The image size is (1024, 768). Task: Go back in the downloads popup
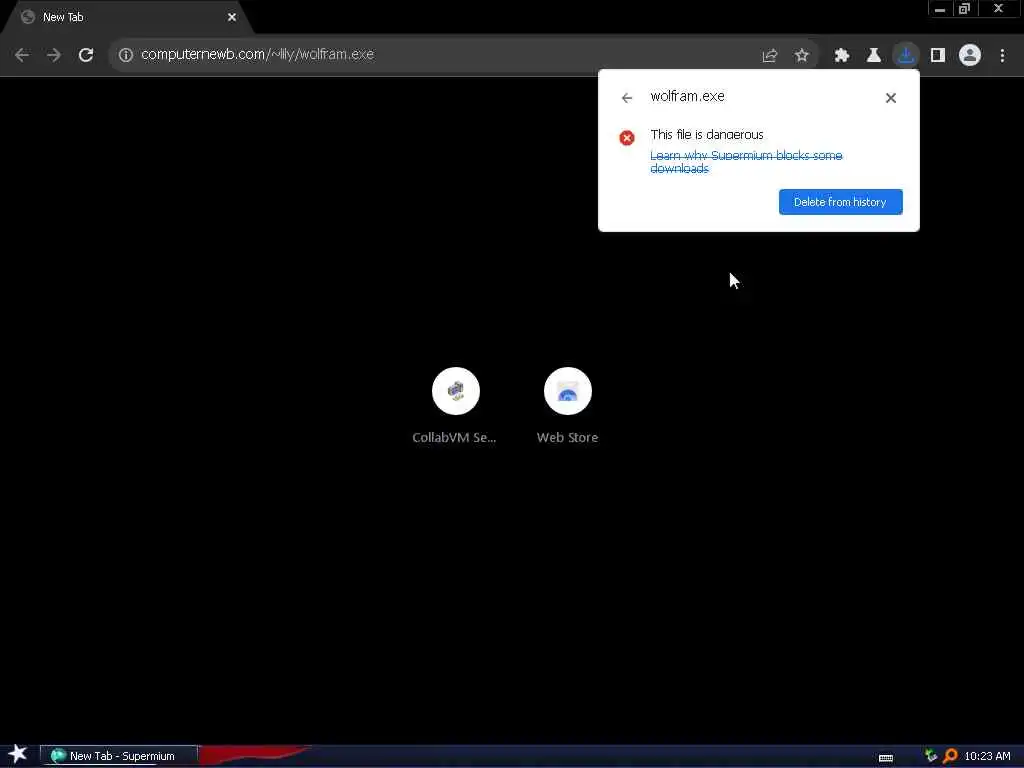pyautogui.click(x=626, y=98)
